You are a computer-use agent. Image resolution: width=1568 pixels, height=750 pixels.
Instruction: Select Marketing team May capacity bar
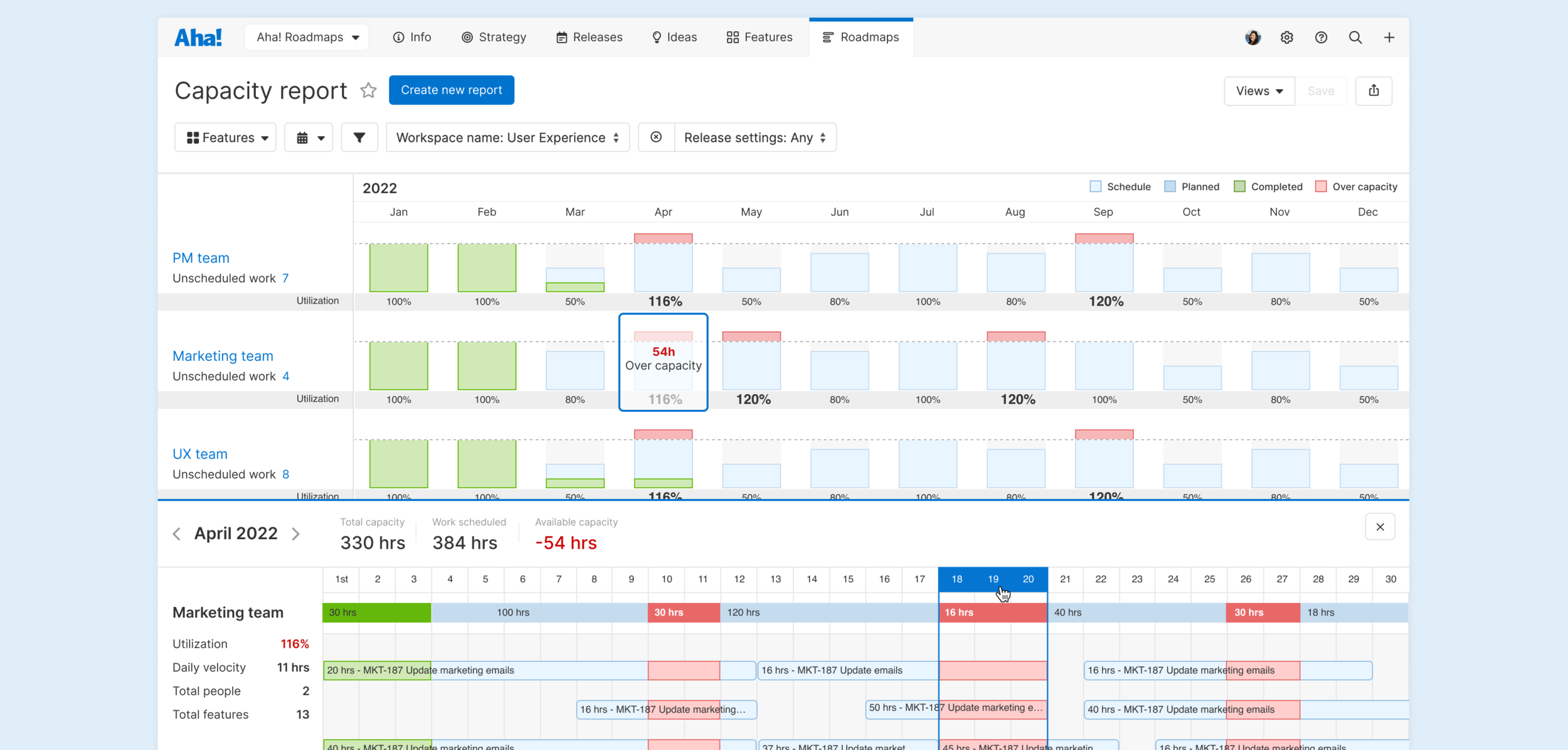(x=751, y=361)
